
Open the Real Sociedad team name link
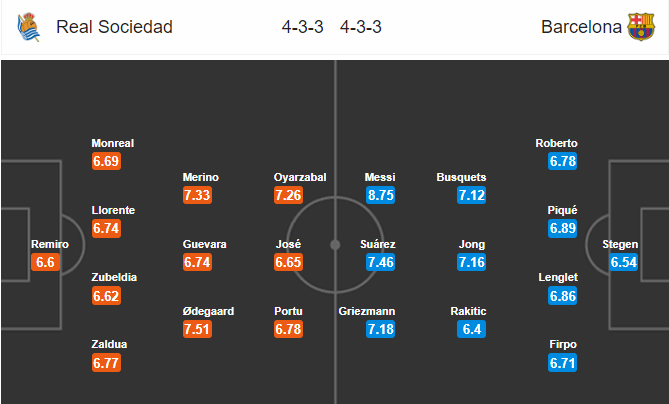coord(114,27)
